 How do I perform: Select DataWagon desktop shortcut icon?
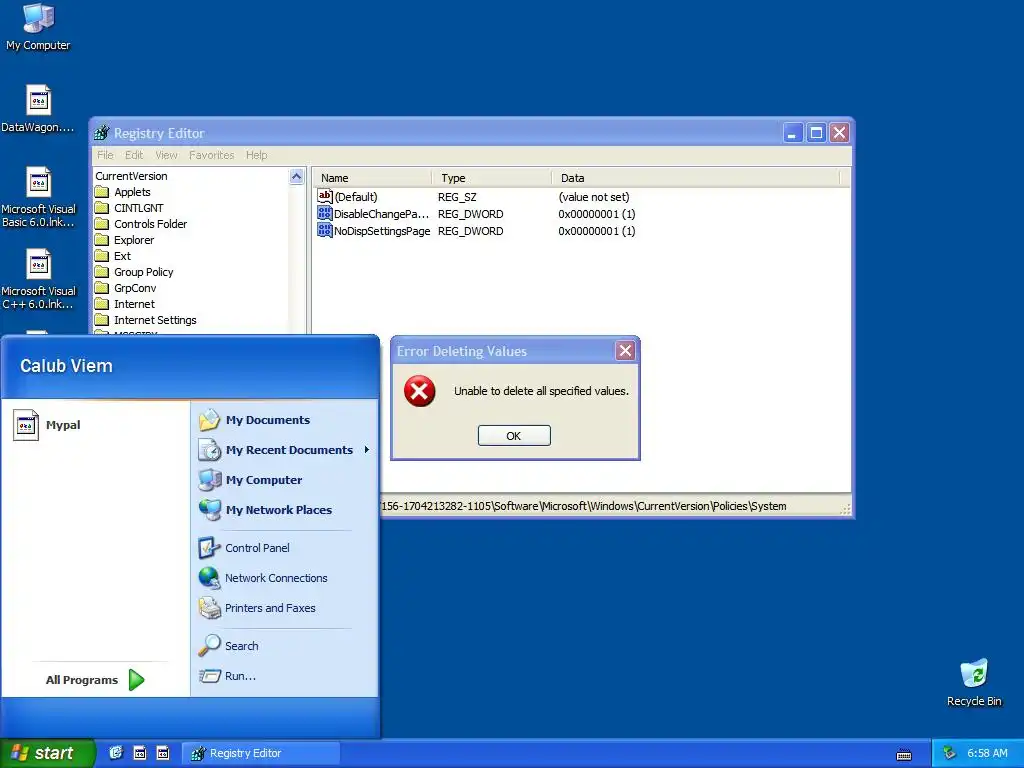(38, 101)
